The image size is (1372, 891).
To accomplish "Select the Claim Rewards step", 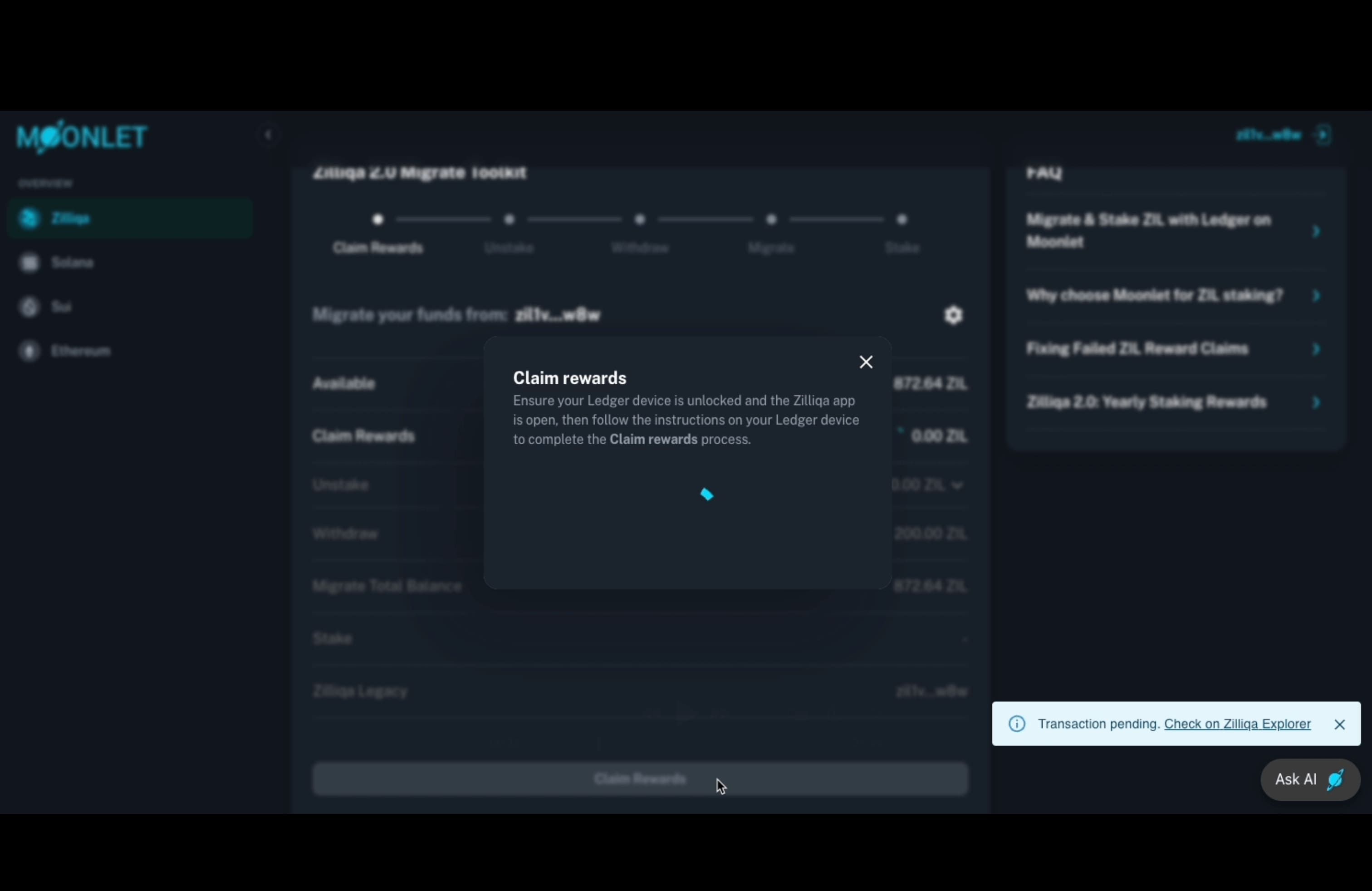I will point(378,248).
